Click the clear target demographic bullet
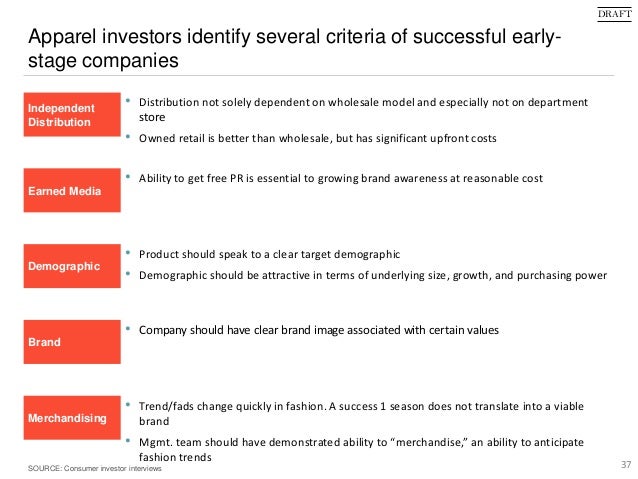Screen dimensions: 638x479 coord(269,254)
